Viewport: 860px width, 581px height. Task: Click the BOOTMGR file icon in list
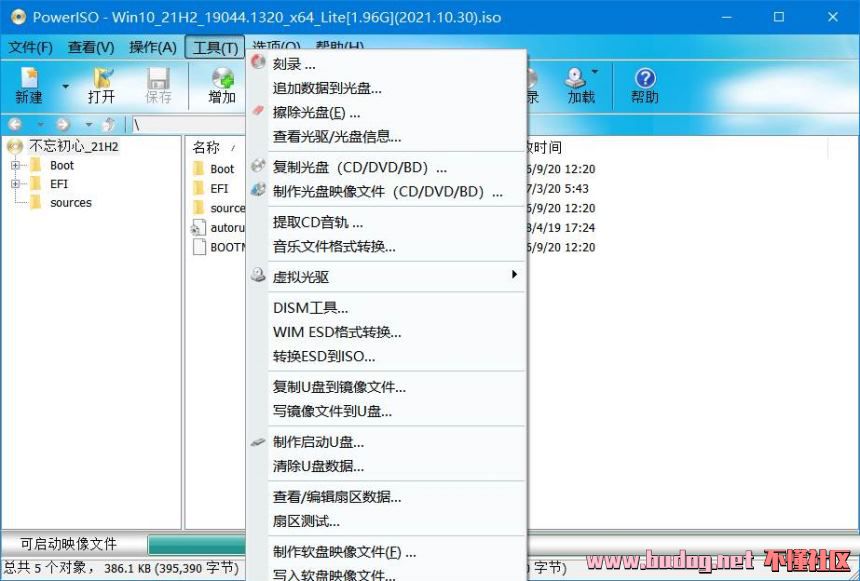tap(199, 247)
